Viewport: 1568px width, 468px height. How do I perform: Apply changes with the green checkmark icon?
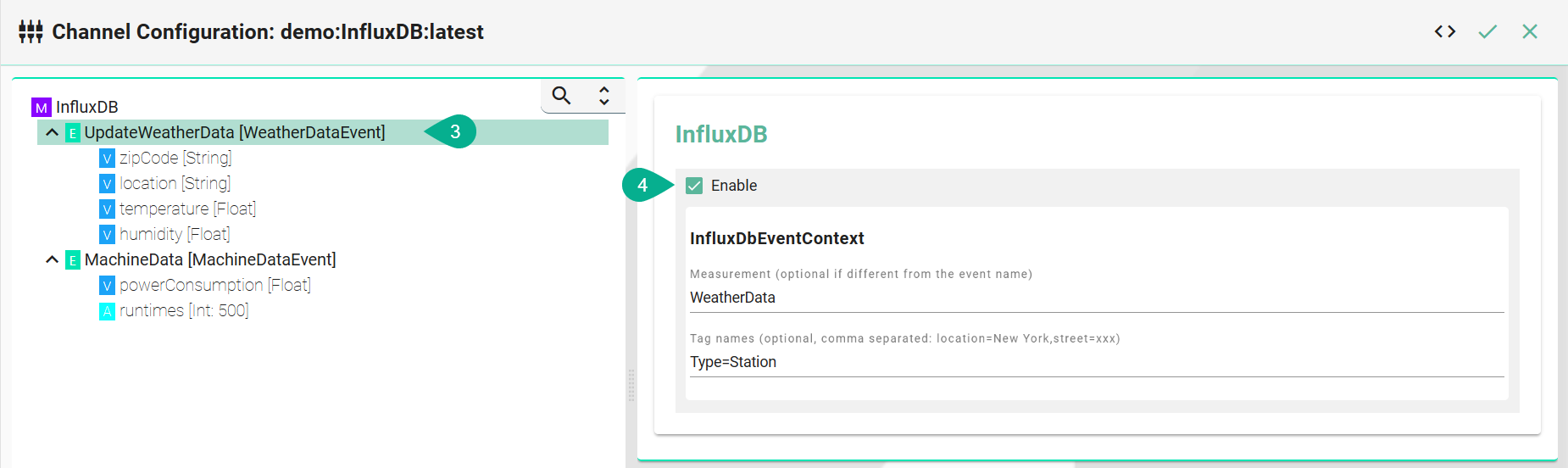[1487, 31]
